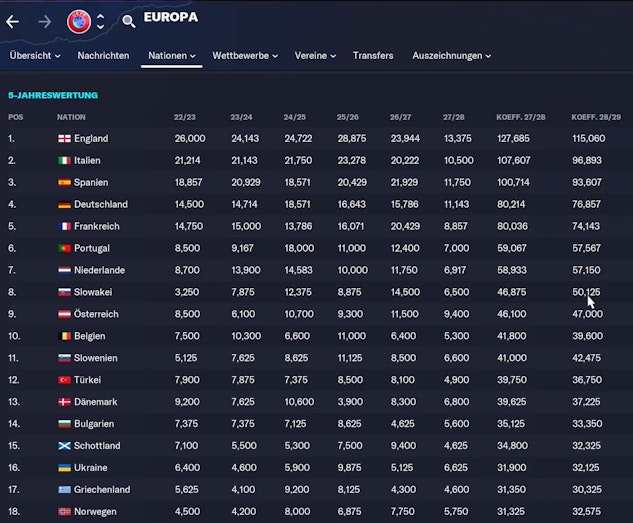Screen dimensions: 633x523
Task: Click the England flag icon
Action: [63, 138]
